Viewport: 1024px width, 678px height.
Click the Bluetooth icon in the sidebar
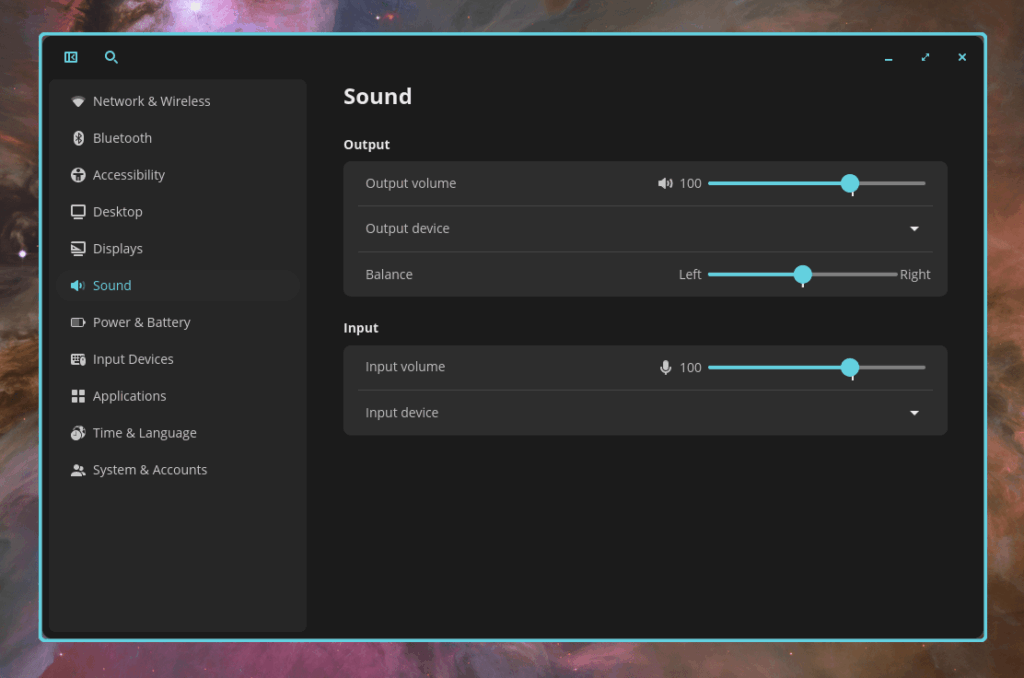(78, 138)
